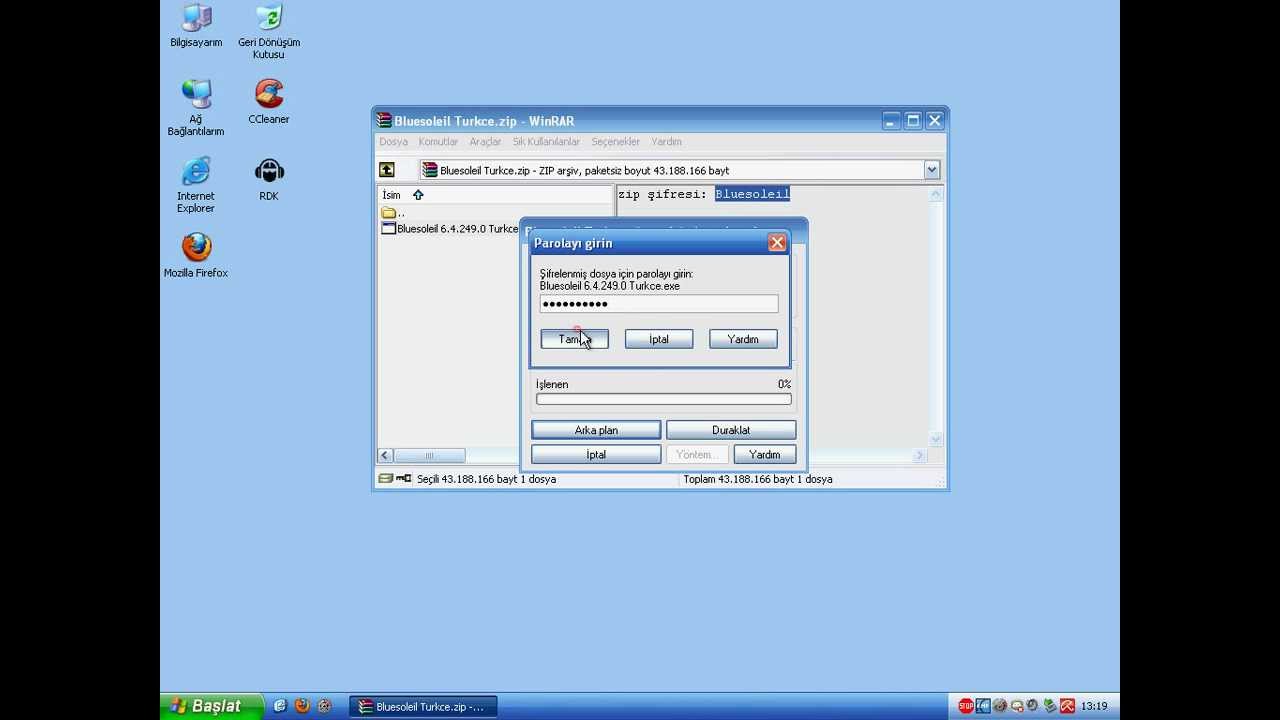Open the RDK desktop shortcut
This screenshot has height=720, width=1280.
269,179
